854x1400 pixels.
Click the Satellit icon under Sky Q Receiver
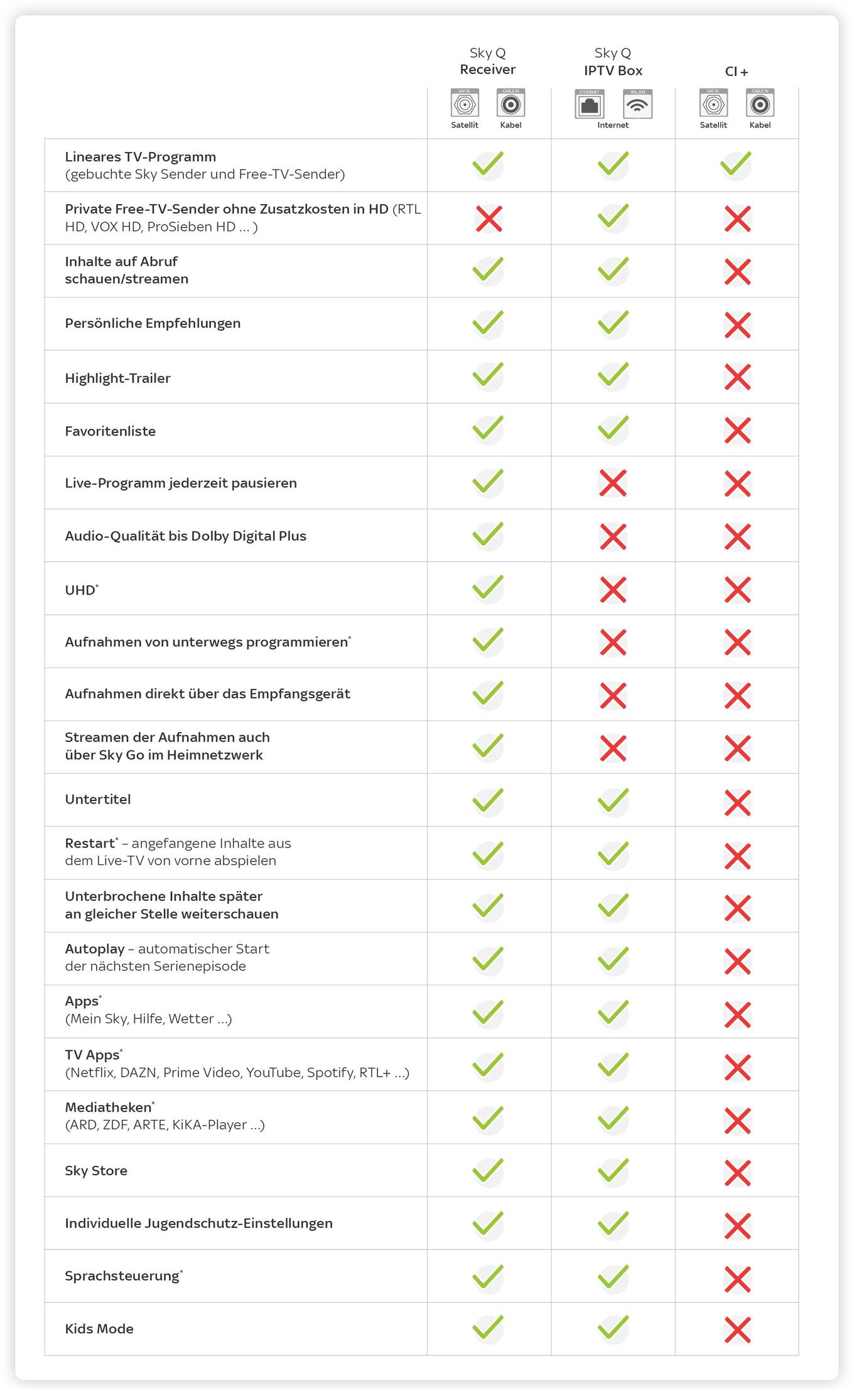465,104
